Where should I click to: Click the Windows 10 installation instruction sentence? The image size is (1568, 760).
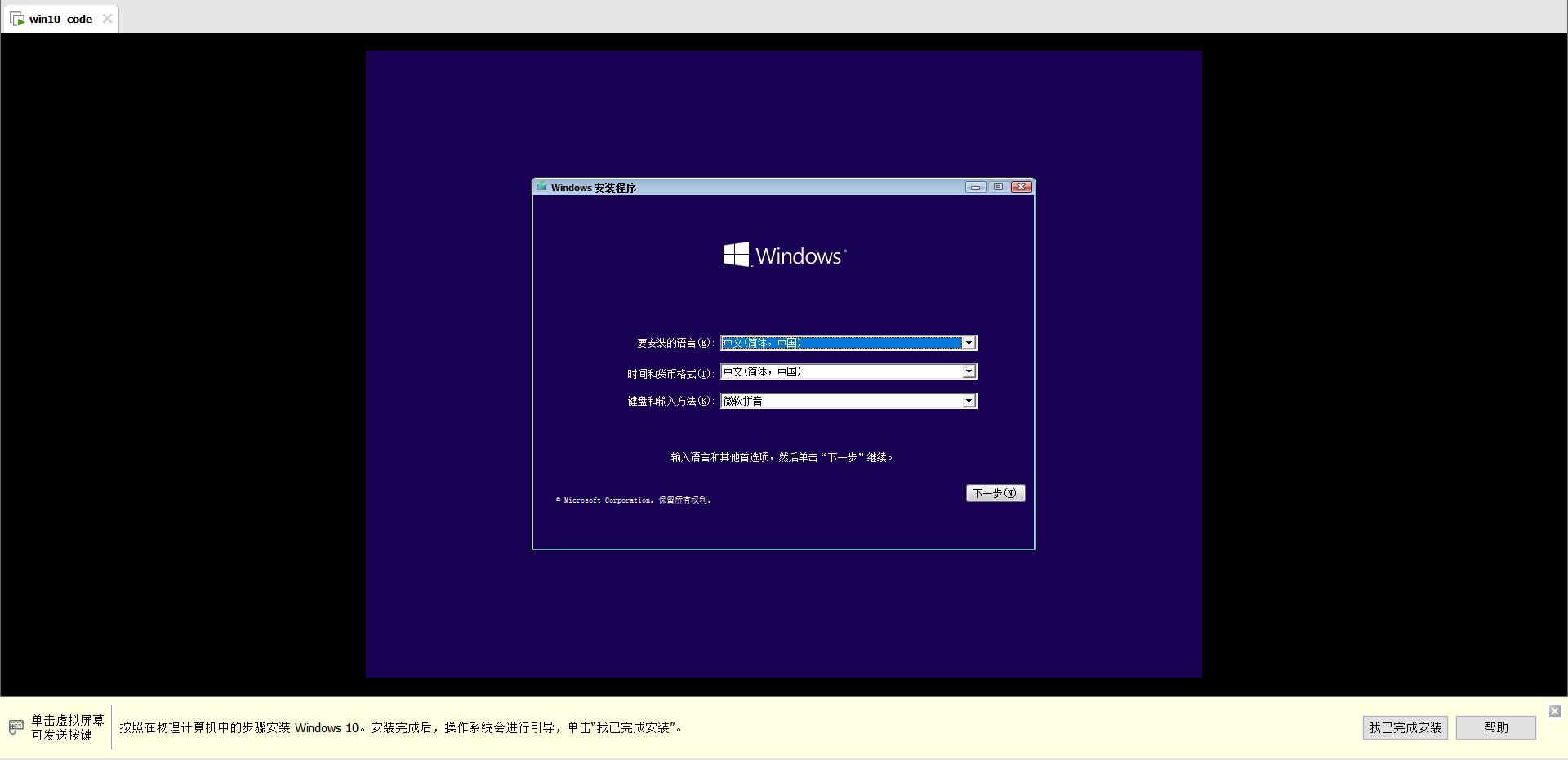tap(401, 727)
